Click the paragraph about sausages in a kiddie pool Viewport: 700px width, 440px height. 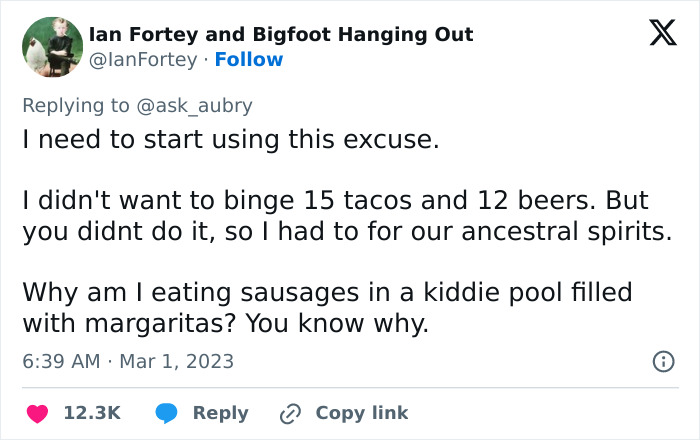tap(327, 309)
